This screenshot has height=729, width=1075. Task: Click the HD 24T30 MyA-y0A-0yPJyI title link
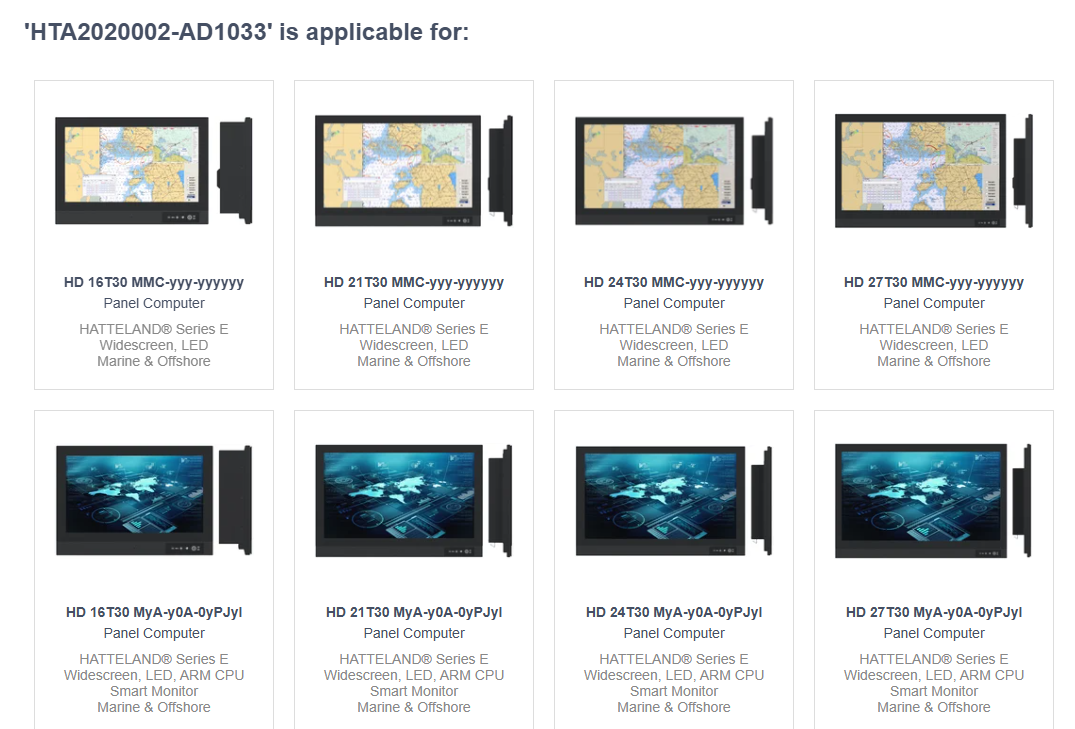click(x=674, y=612)
